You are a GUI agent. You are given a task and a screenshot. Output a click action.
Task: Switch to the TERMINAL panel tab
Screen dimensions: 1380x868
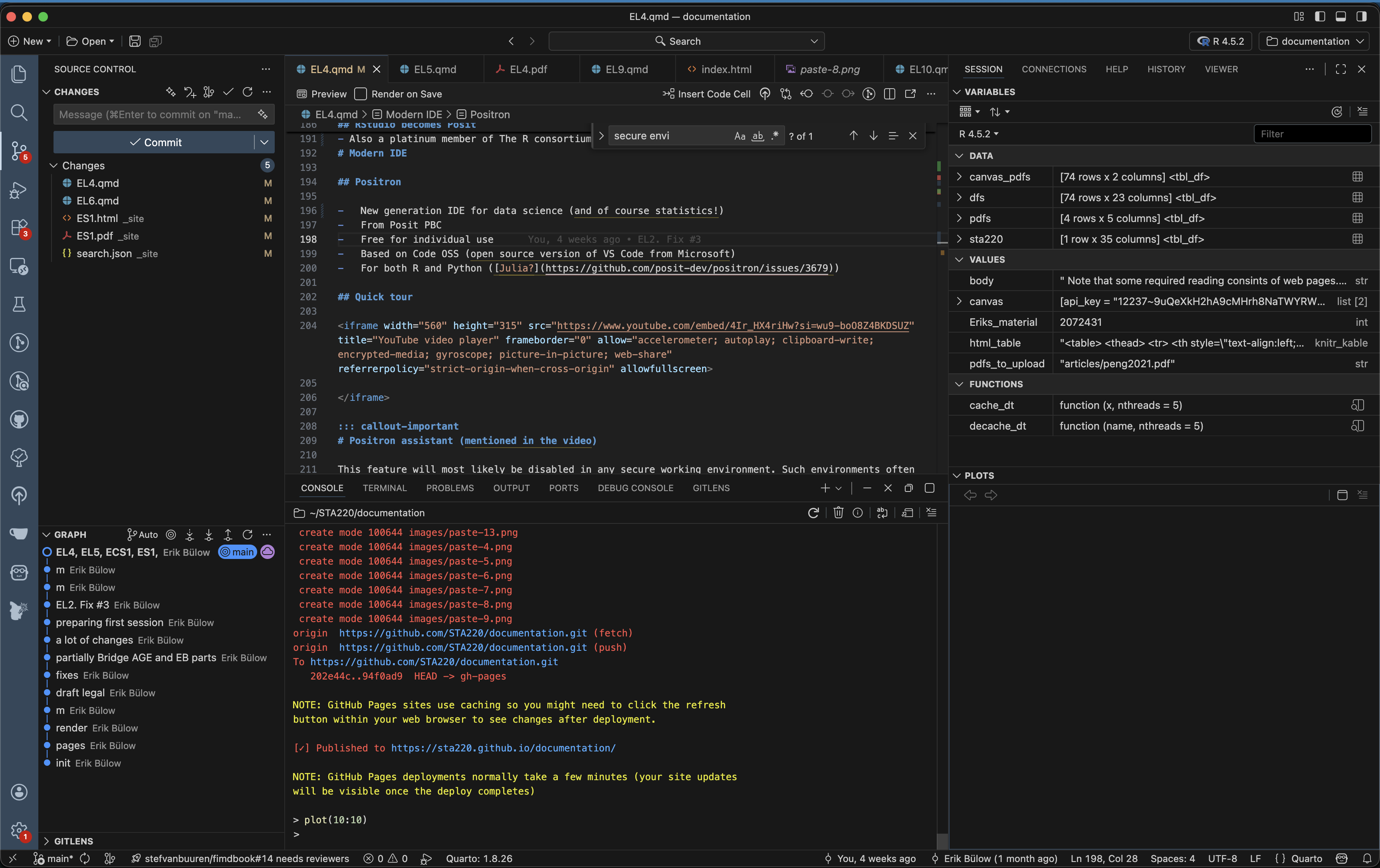tap(384, 488)
